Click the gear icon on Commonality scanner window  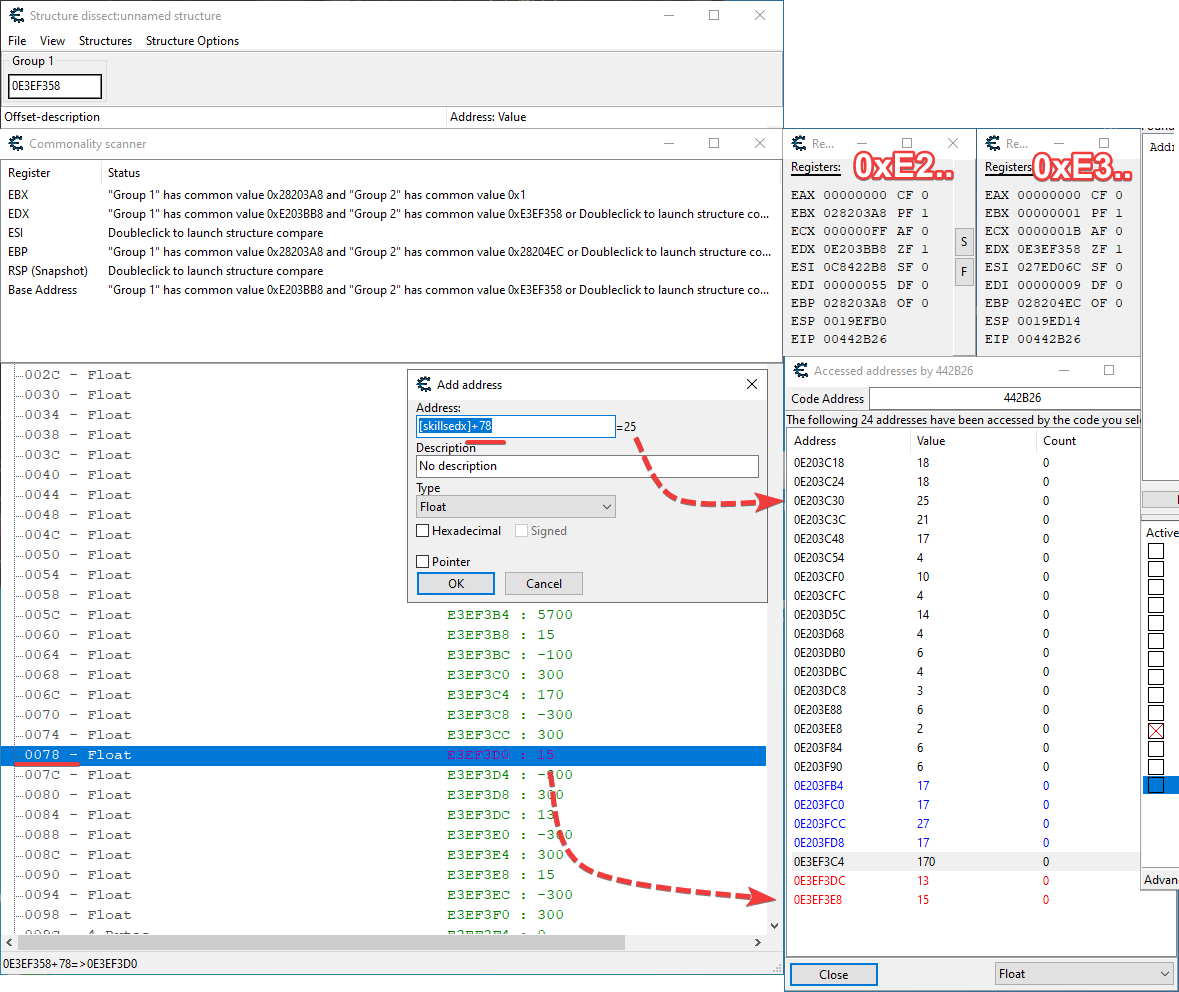pyautogui.click(x=16, y=144)
